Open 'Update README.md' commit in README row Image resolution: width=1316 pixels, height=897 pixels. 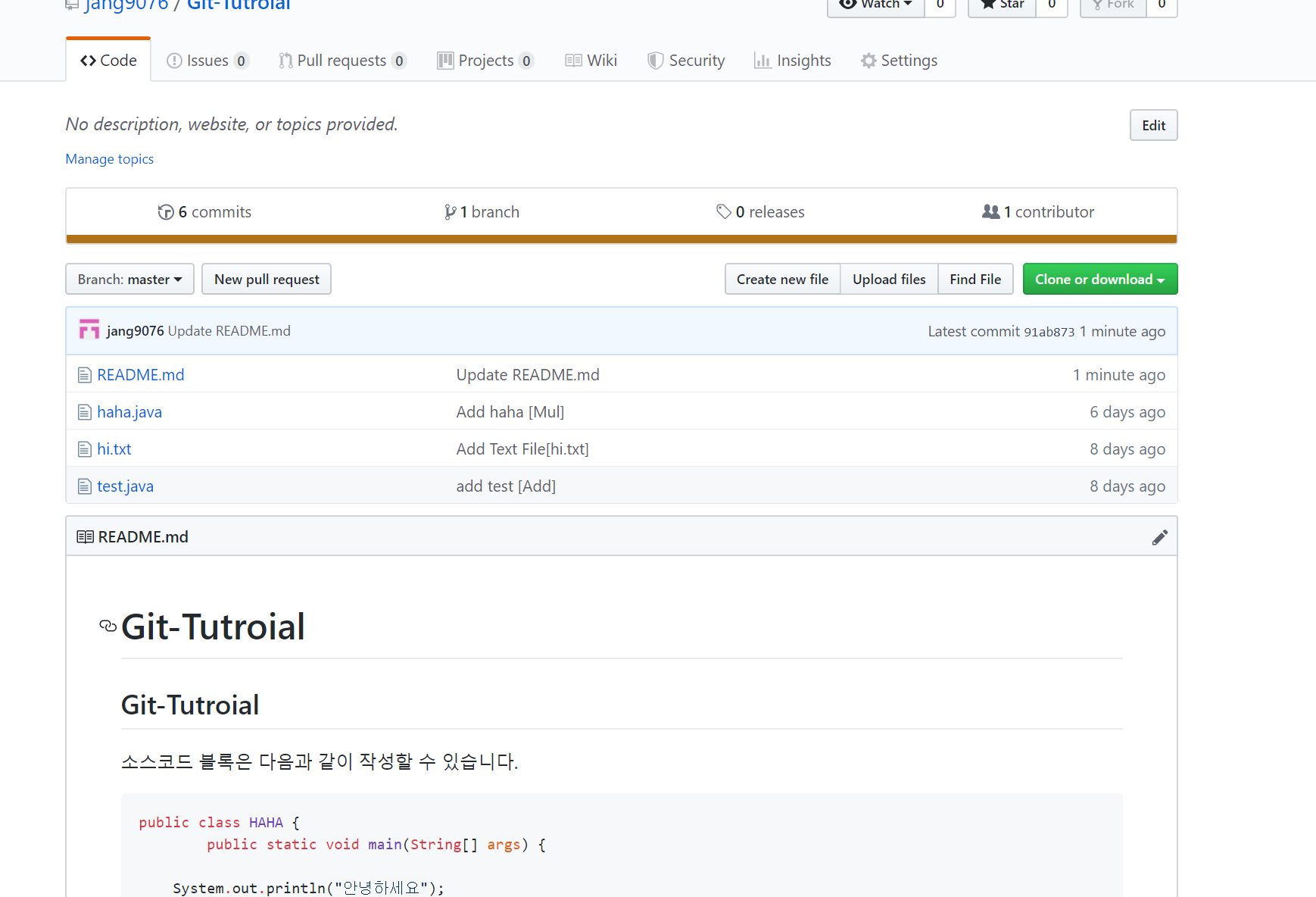528,375
